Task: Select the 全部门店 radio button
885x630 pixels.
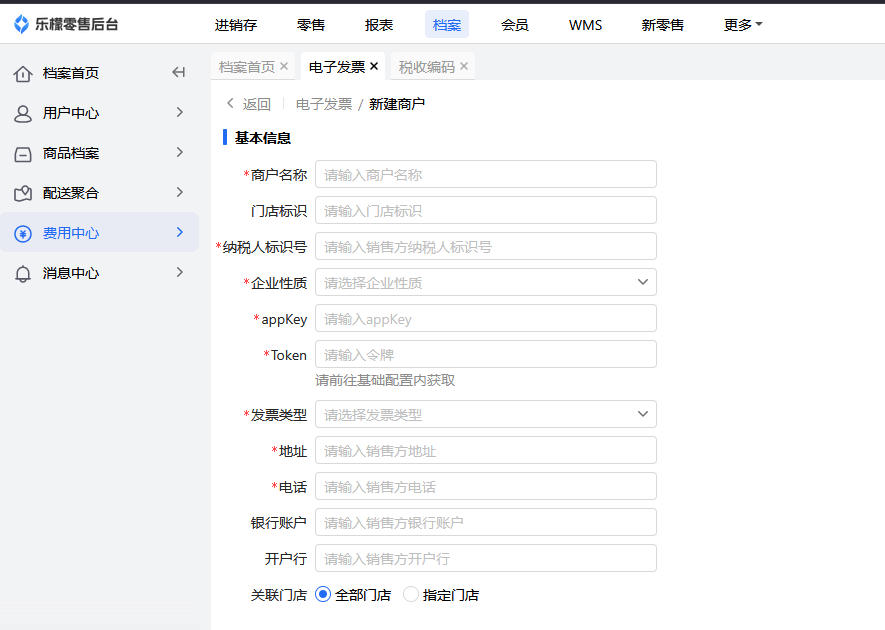Action: click(x=323, y=594)
